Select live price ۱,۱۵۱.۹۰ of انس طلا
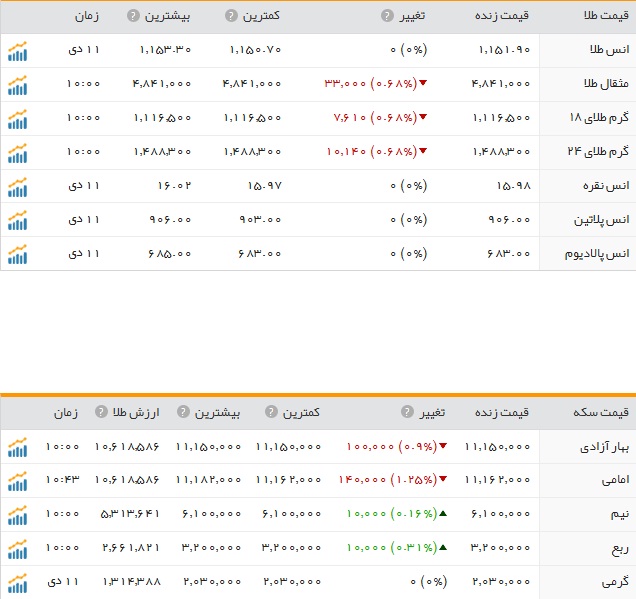This screenshot has height=599, width=636. coord(505,50)
